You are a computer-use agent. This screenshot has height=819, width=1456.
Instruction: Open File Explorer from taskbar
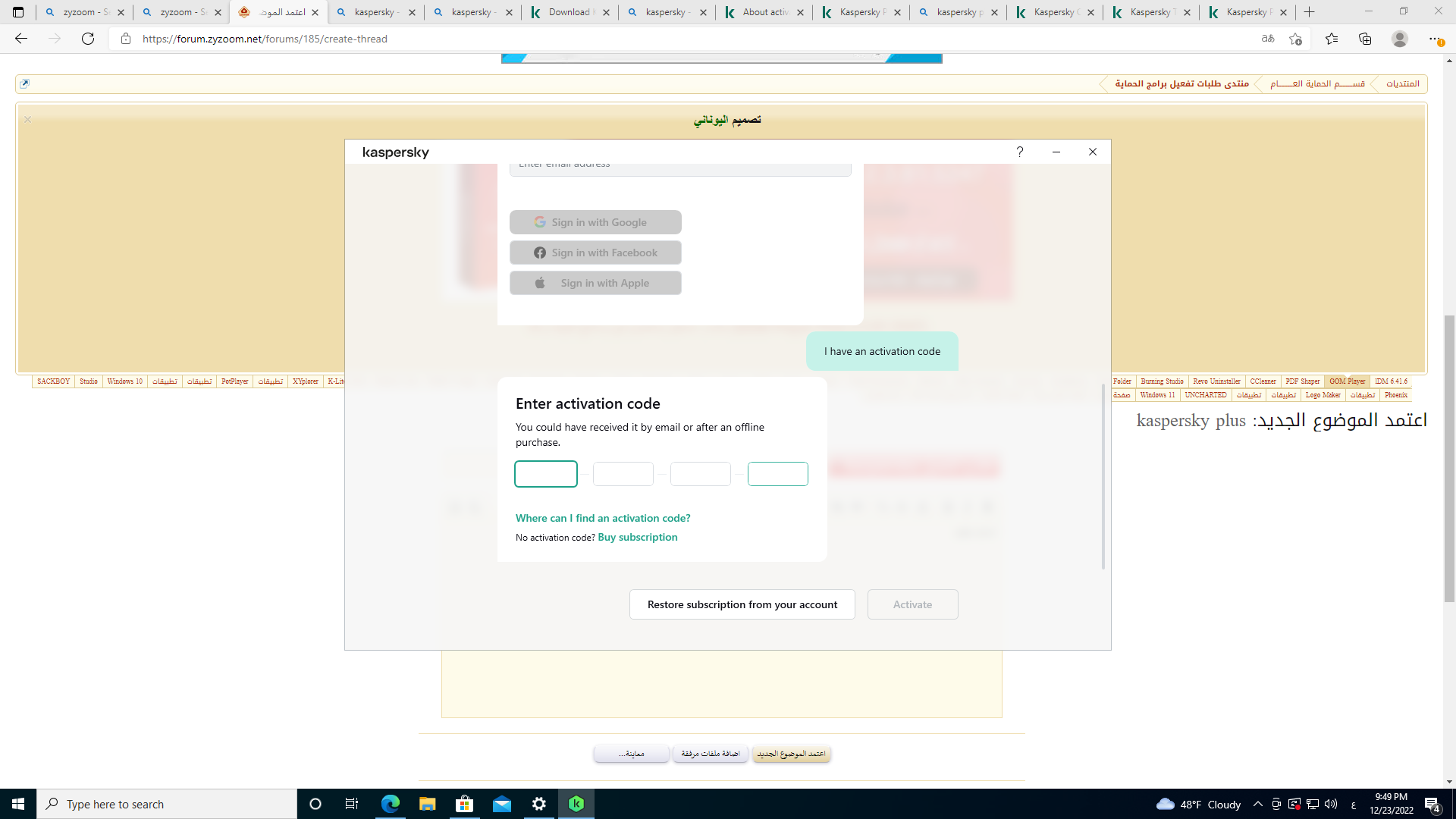coord(427,804)
